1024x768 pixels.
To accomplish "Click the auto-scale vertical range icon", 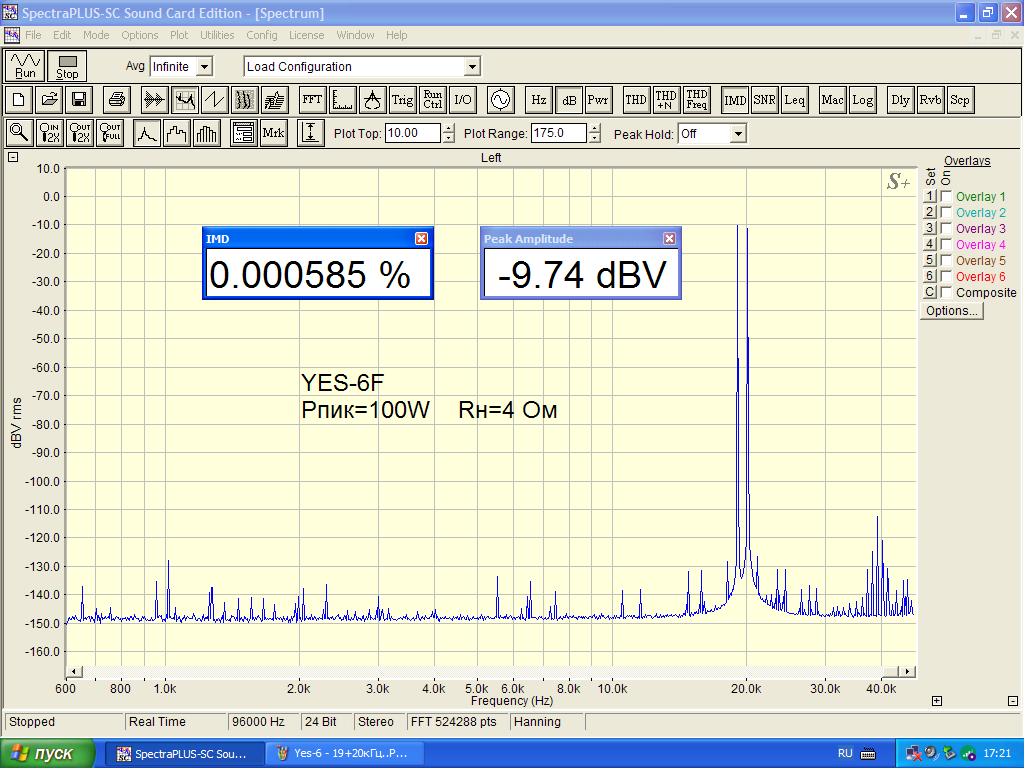I will coord(311,133).
